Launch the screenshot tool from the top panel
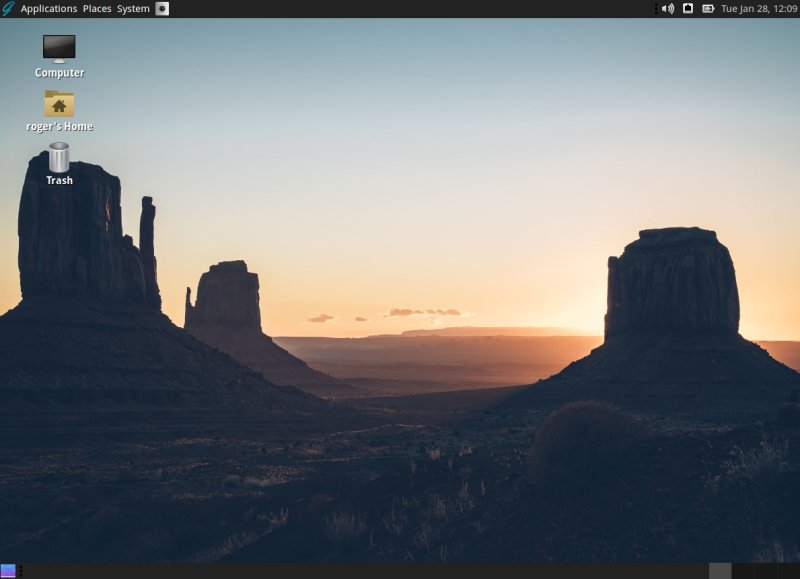 tap(161, 8)
